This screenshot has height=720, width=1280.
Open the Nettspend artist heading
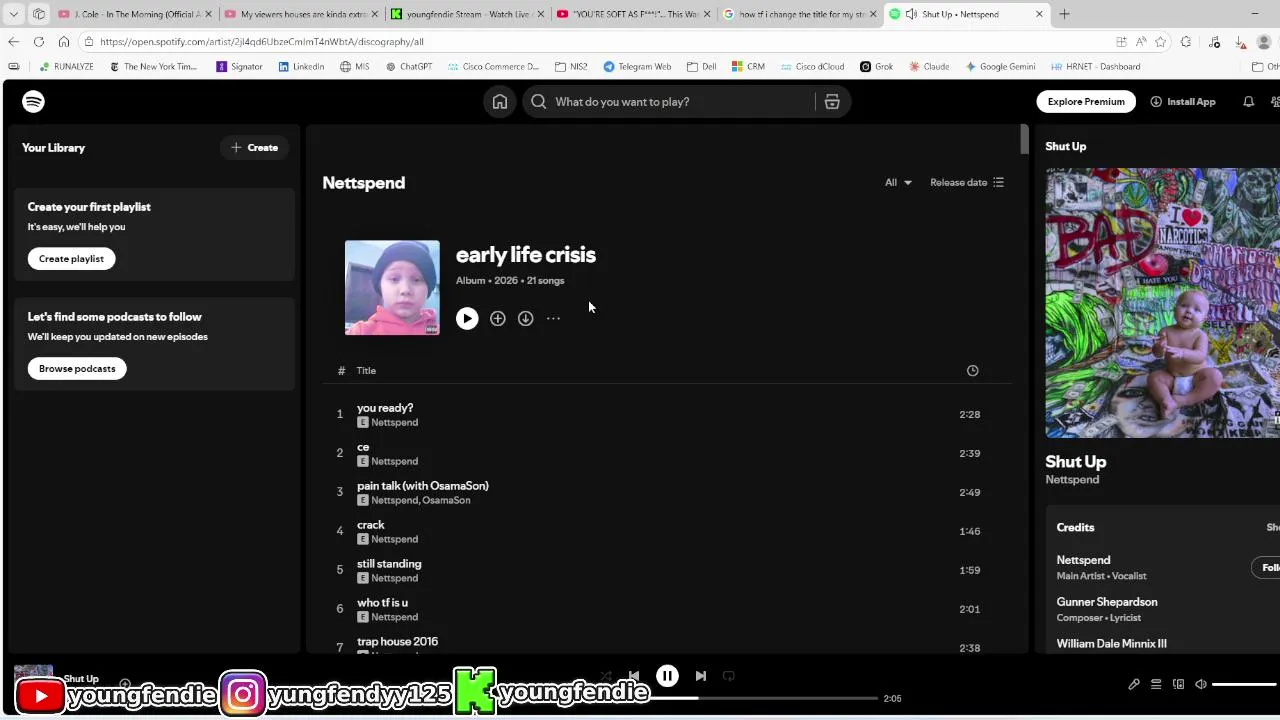point(363,182)
